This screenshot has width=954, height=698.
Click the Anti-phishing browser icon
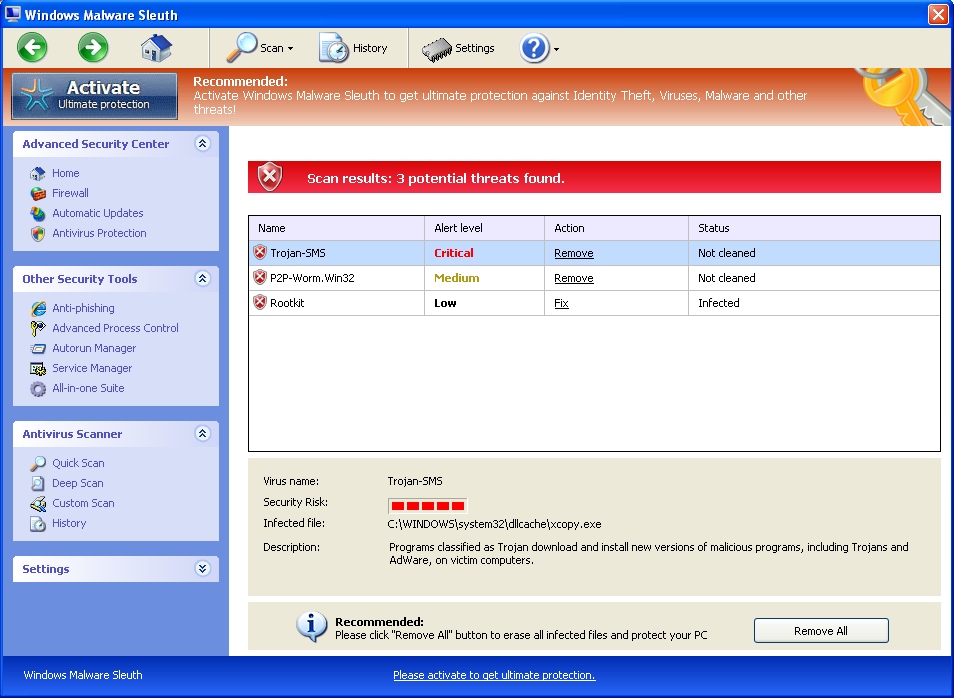(x=38, y=309)
